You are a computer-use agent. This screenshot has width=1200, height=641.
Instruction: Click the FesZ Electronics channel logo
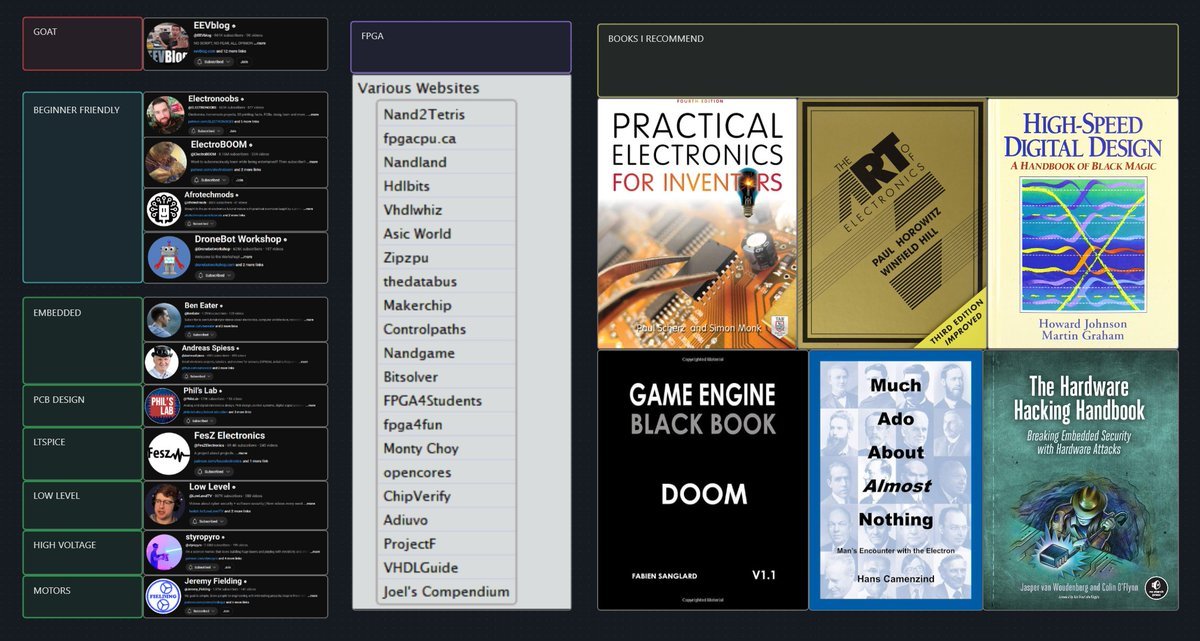pyautogui.click(x=168, y=454)
